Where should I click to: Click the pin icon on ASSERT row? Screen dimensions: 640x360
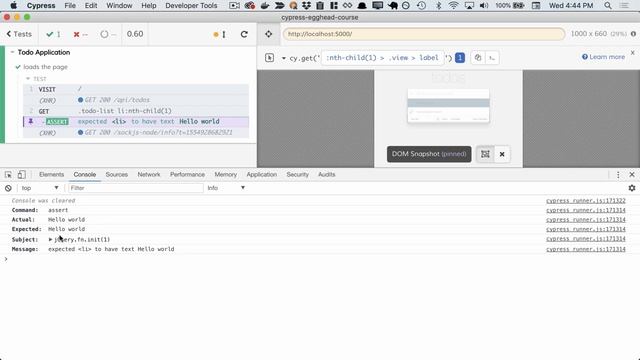31,121
